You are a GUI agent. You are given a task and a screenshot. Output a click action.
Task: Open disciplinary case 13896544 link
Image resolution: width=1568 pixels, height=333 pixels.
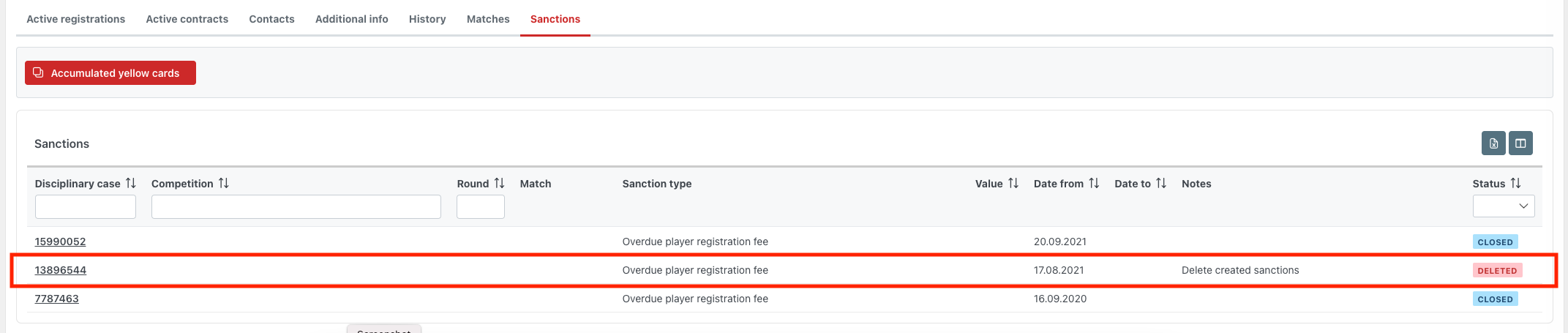(x=60, y=270)
